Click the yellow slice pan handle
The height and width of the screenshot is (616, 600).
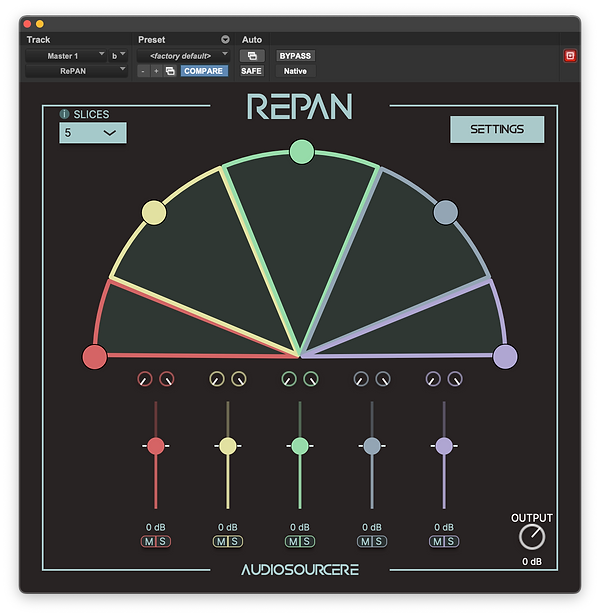tap(154, 213)
